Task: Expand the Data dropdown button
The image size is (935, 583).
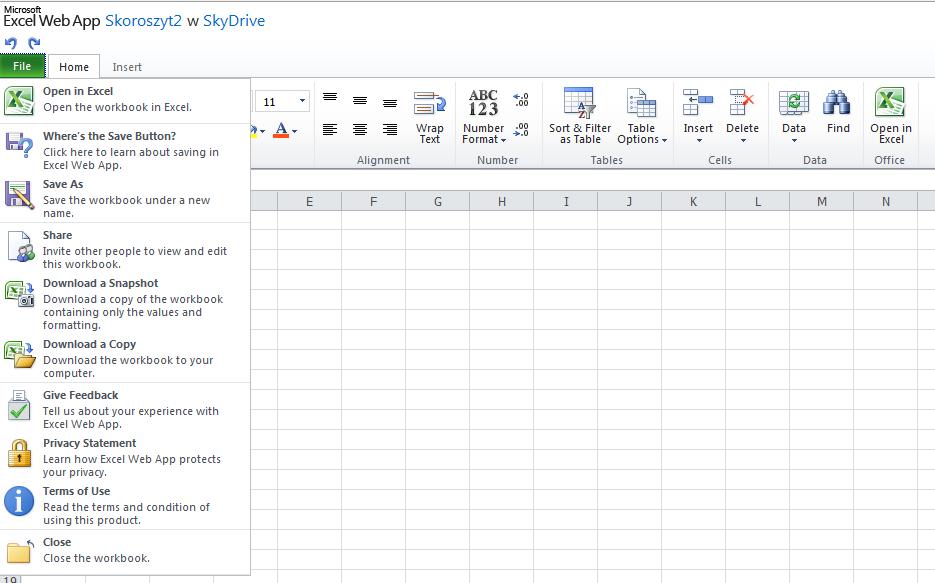Action: (x=794, y=117)
